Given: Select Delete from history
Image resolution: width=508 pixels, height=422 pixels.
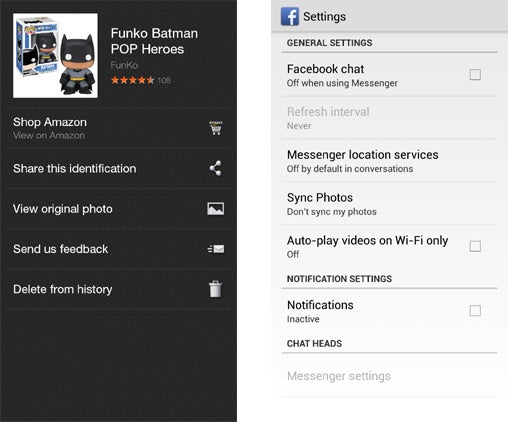Looking at the screenshot, I should click(118, 289).
